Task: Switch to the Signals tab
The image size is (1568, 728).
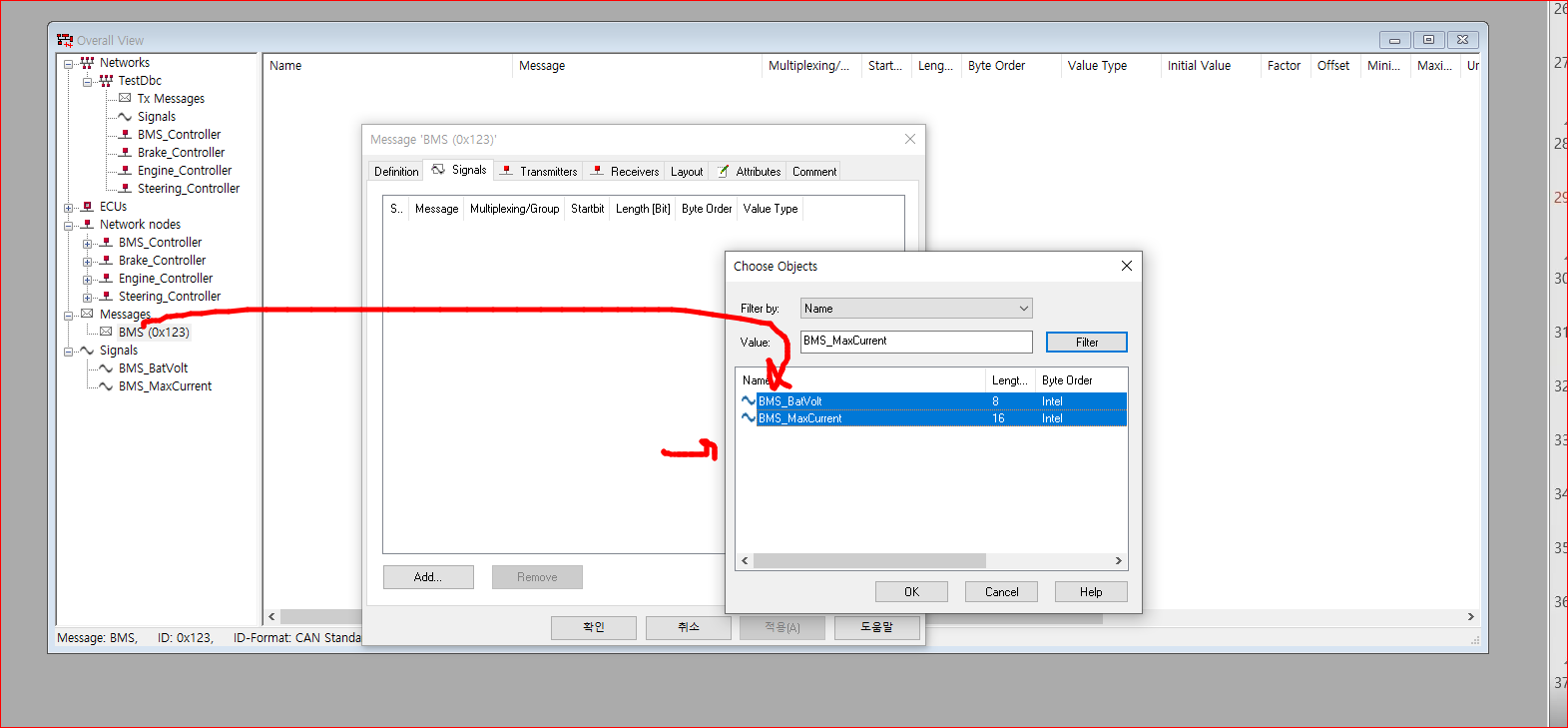Action: (x=459, y=170)
